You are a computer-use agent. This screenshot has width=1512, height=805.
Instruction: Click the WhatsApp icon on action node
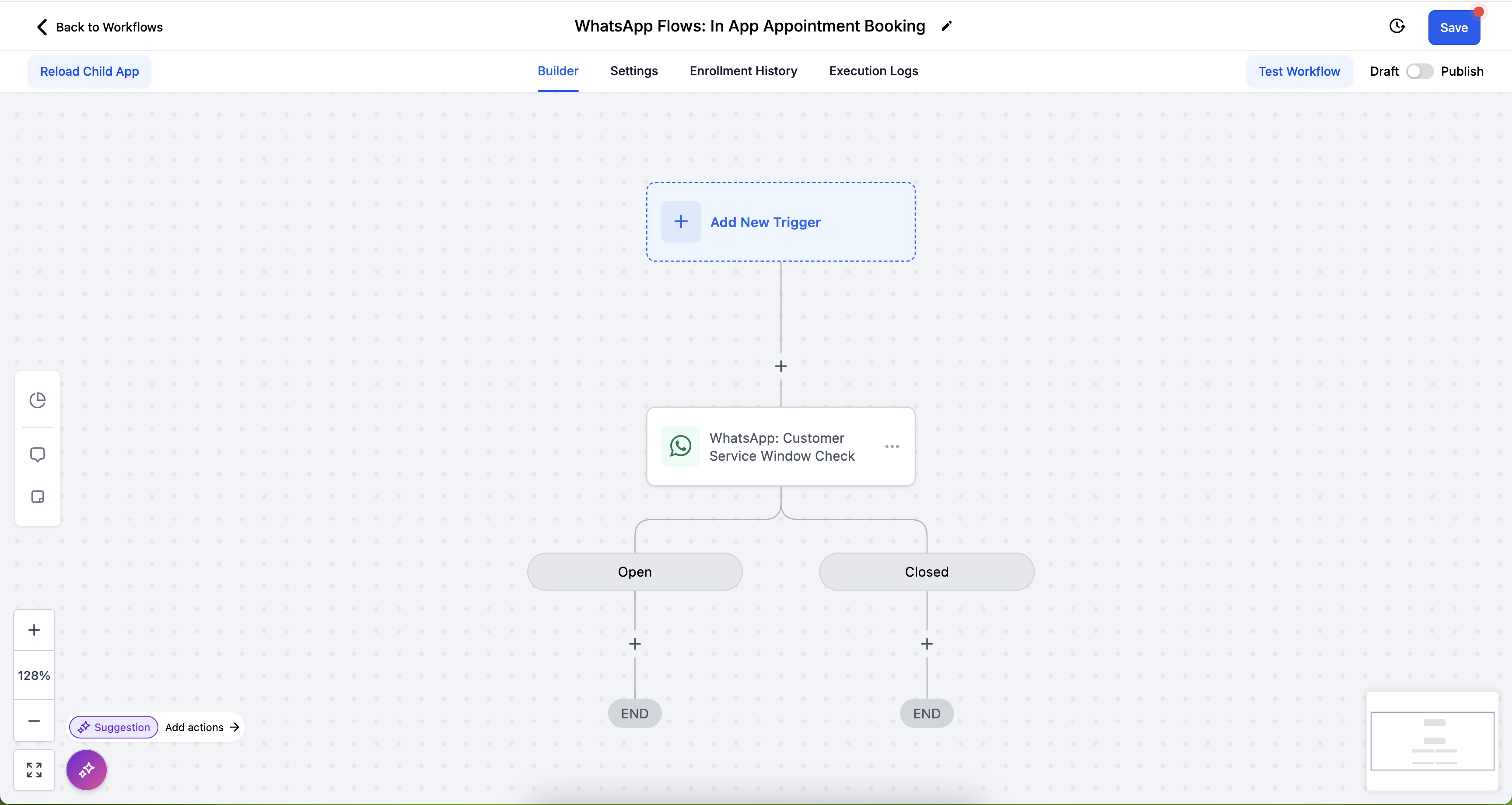[x=680, y=446]
